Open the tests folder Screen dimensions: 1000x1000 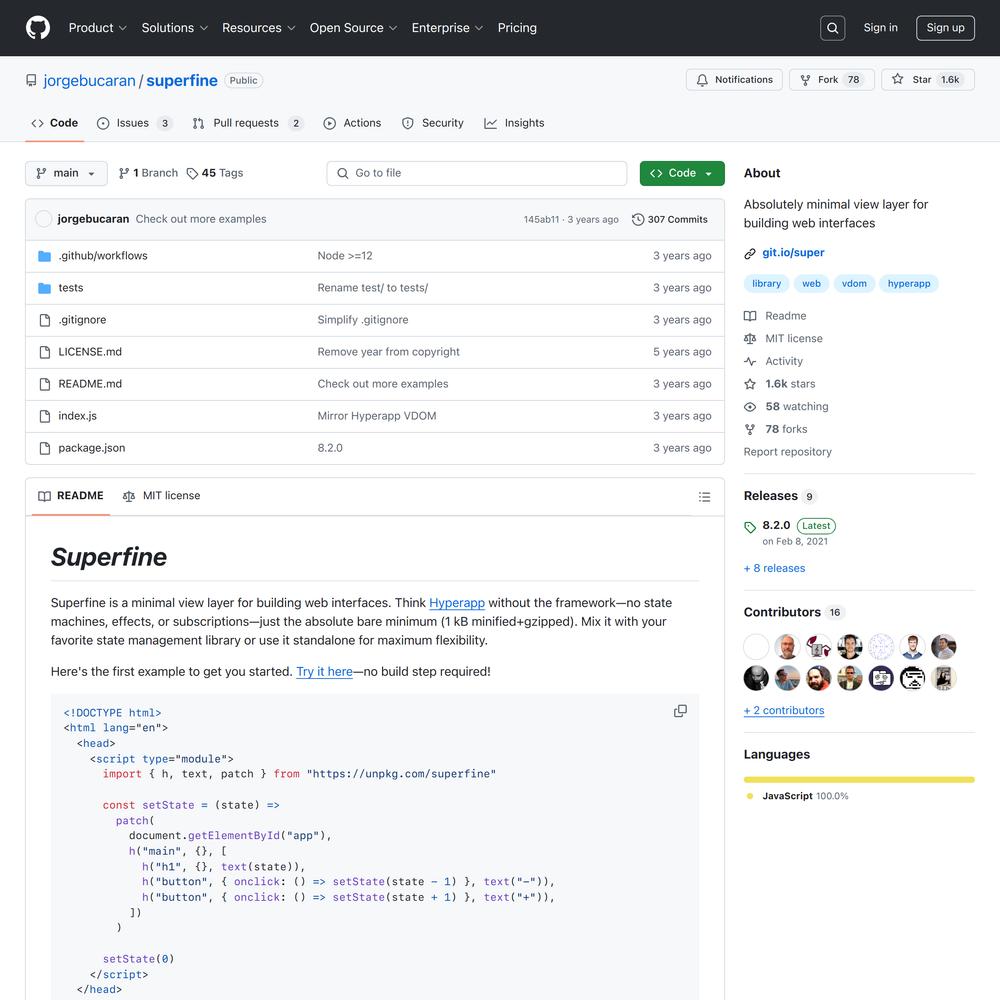tap(71, 288)
